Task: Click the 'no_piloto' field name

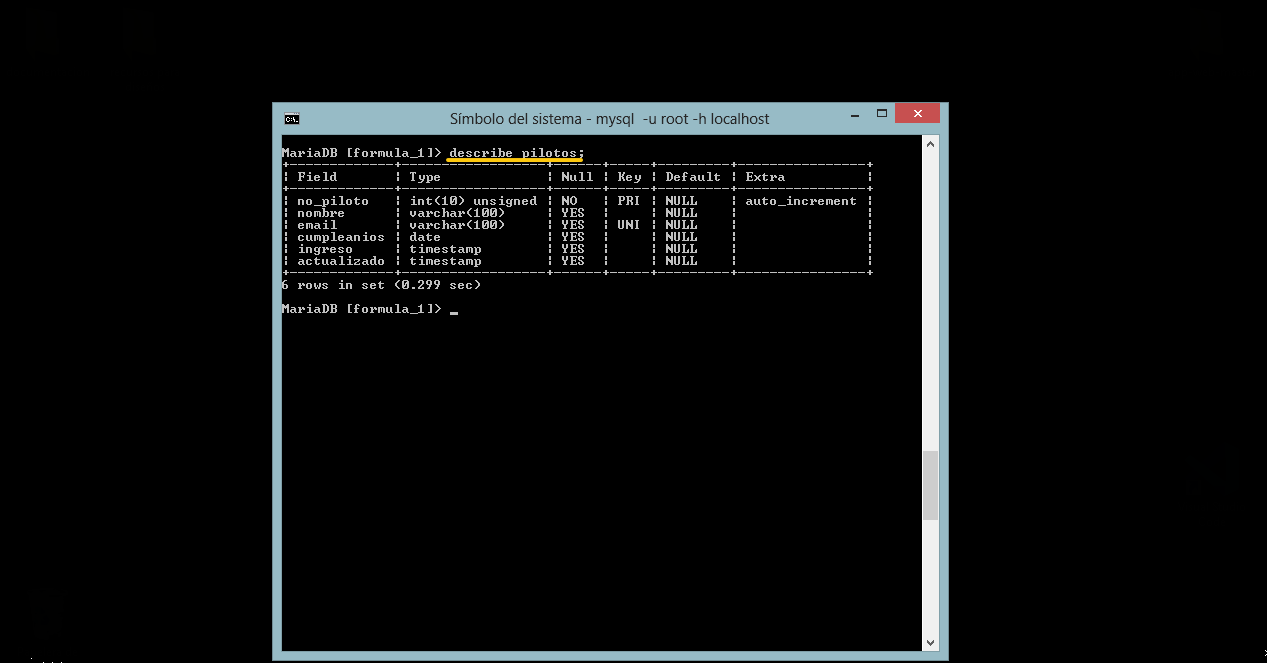Action: click(333, 201)
